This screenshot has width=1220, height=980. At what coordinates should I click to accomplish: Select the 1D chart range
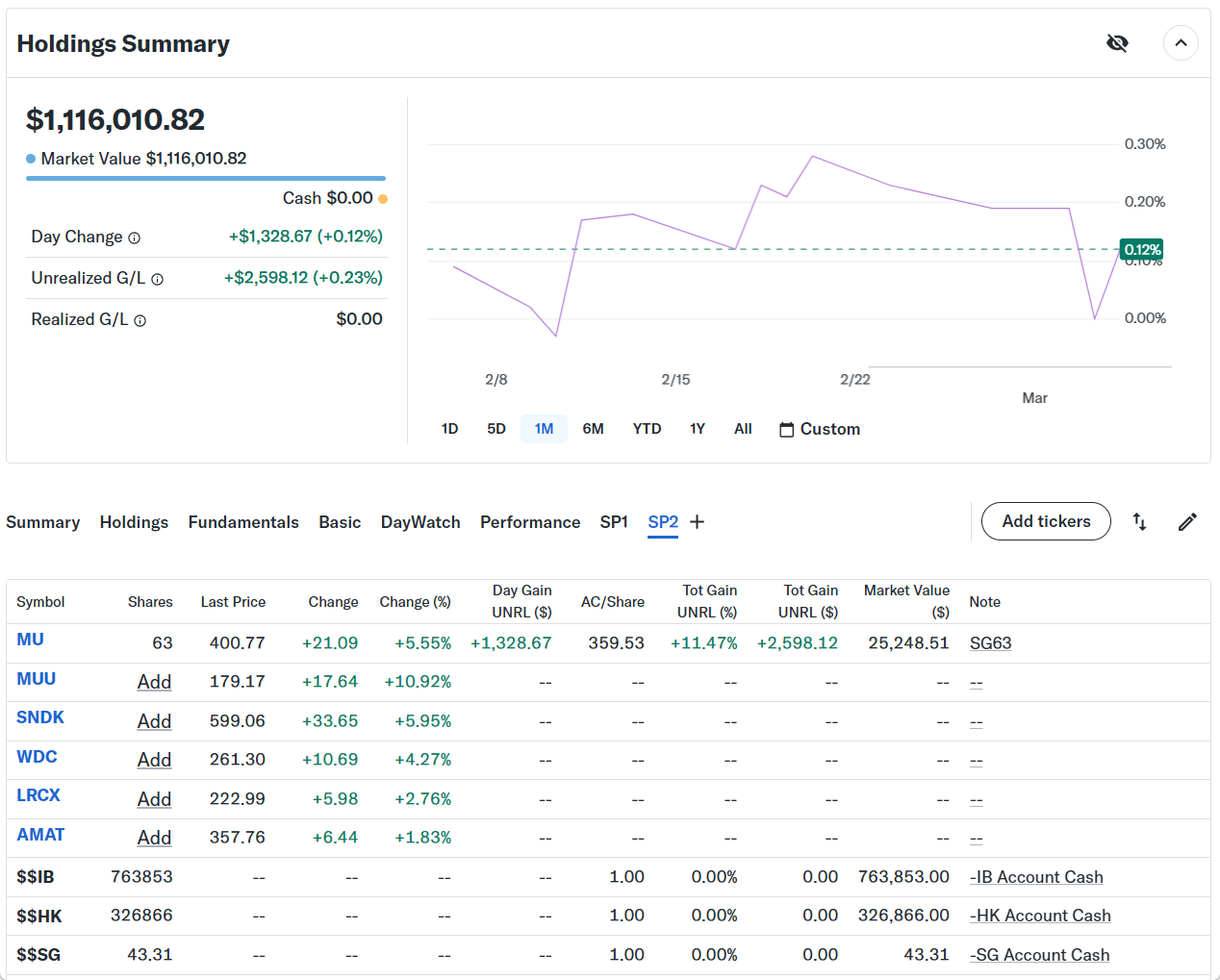[449, 429]
